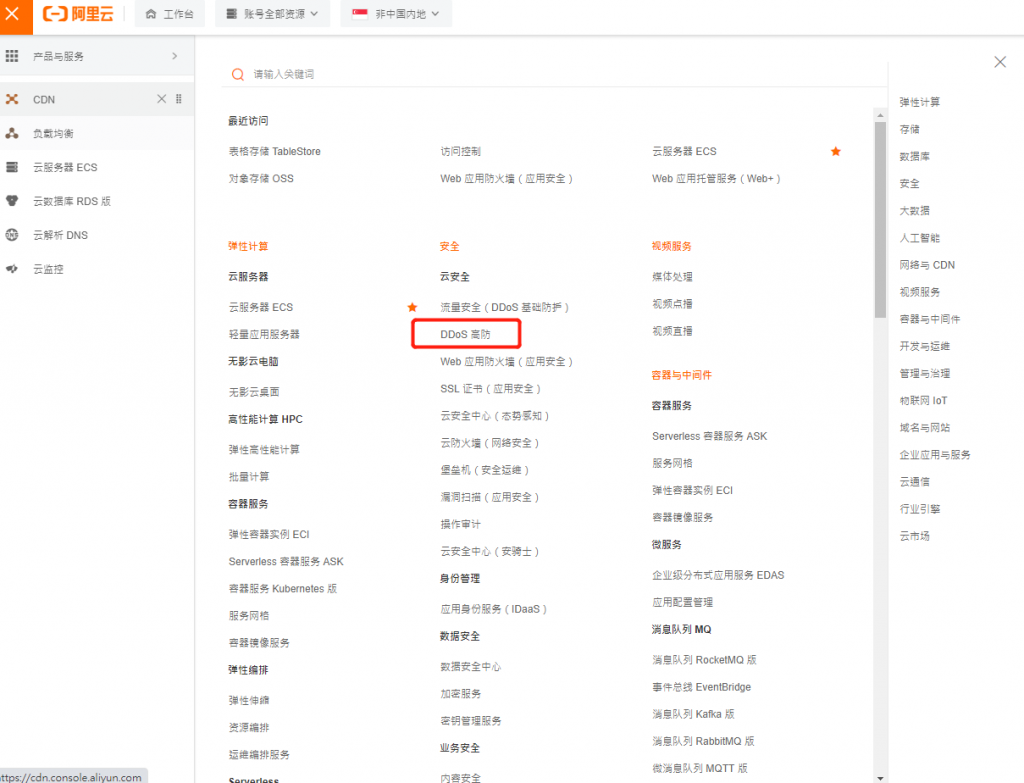
Task: Open 应用身份服务 (IDaaS) link
Action: tap(493, 609)
